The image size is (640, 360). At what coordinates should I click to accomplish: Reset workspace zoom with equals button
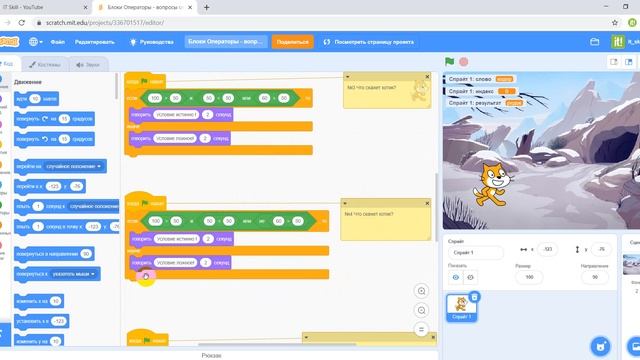(x=421, y=329)
